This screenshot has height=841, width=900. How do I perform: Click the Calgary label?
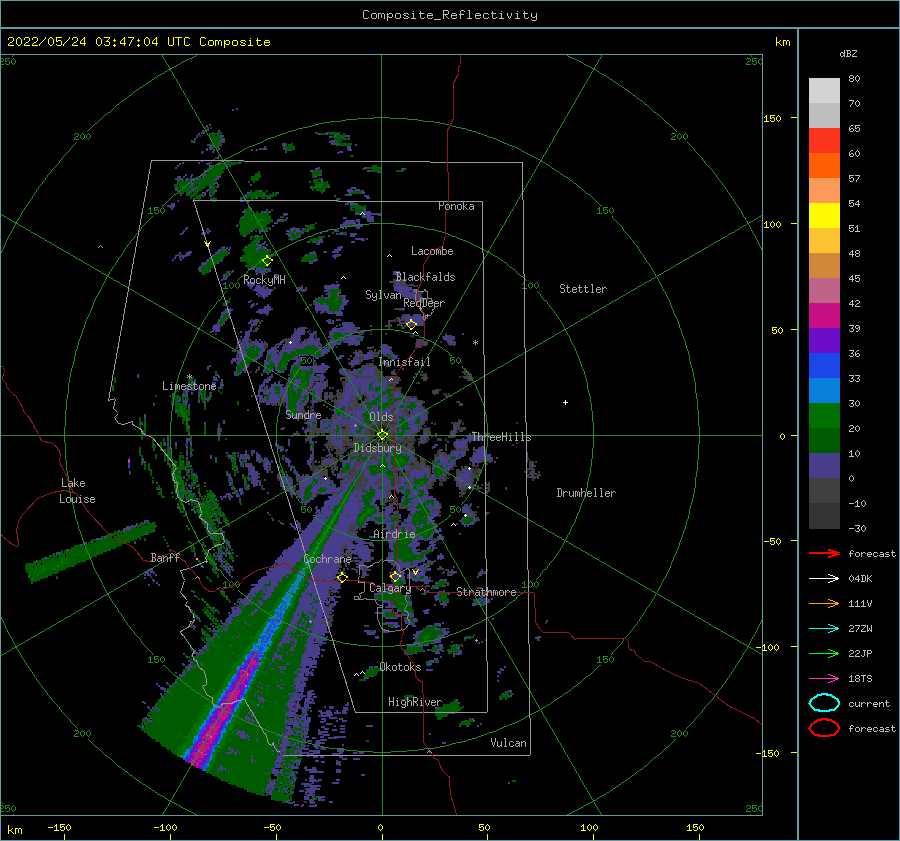[390, 588]
